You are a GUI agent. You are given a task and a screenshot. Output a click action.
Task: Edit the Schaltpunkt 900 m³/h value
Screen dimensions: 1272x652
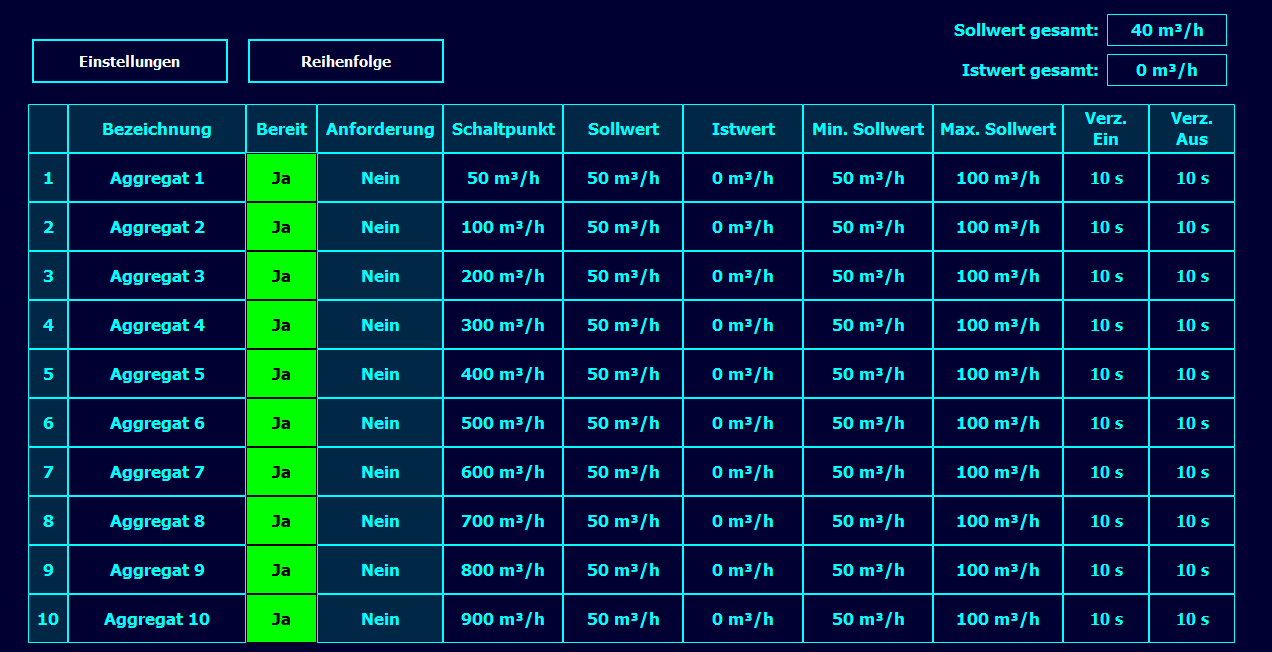[x=503, y=619]
